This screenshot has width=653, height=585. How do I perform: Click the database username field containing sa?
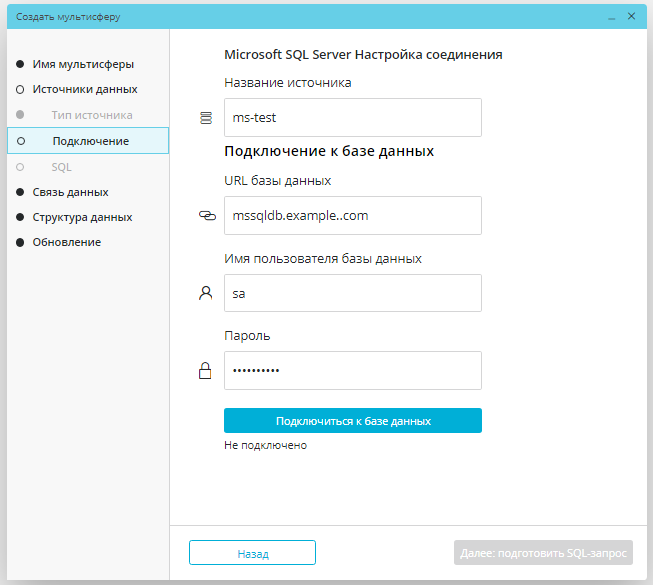353,293
